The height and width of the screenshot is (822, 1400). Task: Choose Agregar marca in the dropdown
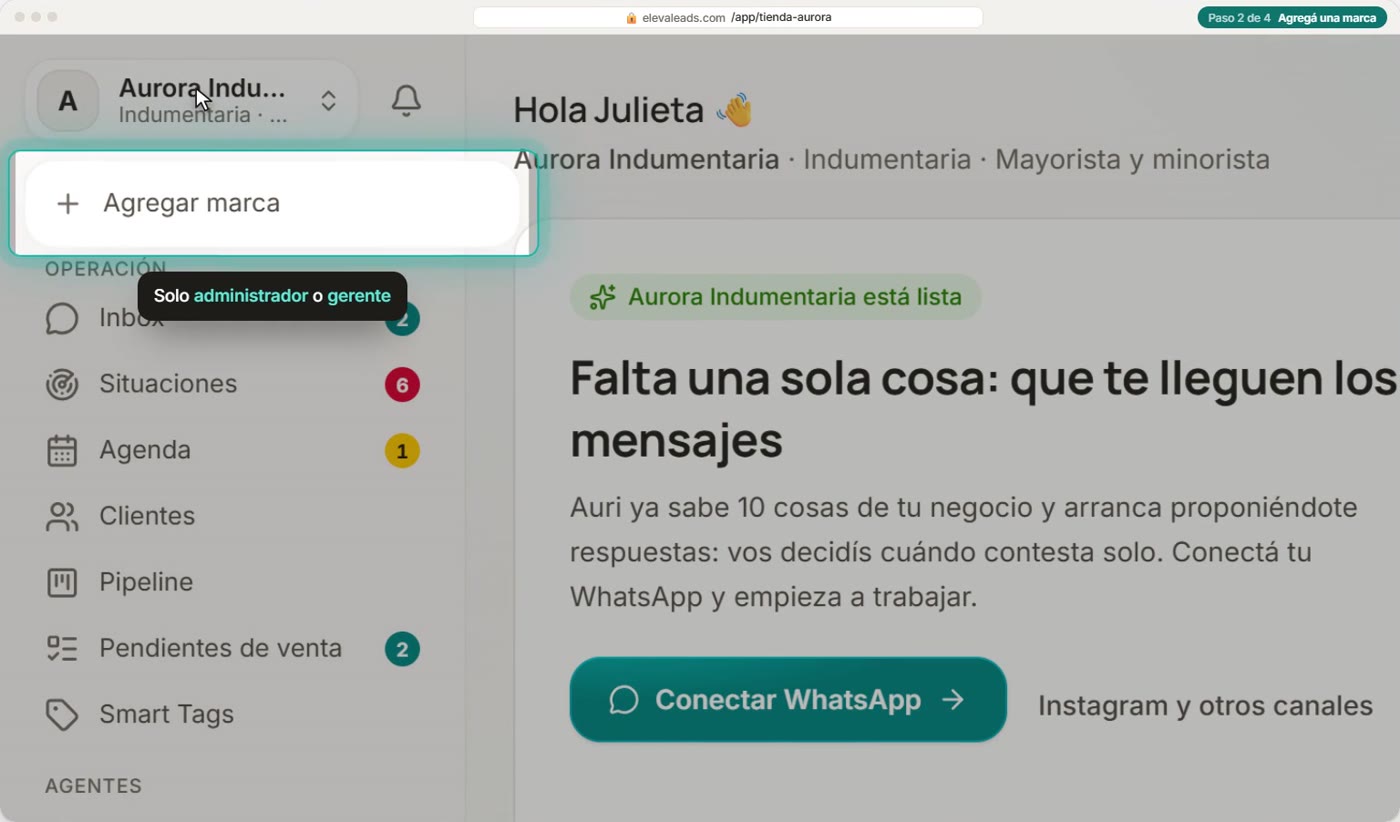tap(272, 204)
